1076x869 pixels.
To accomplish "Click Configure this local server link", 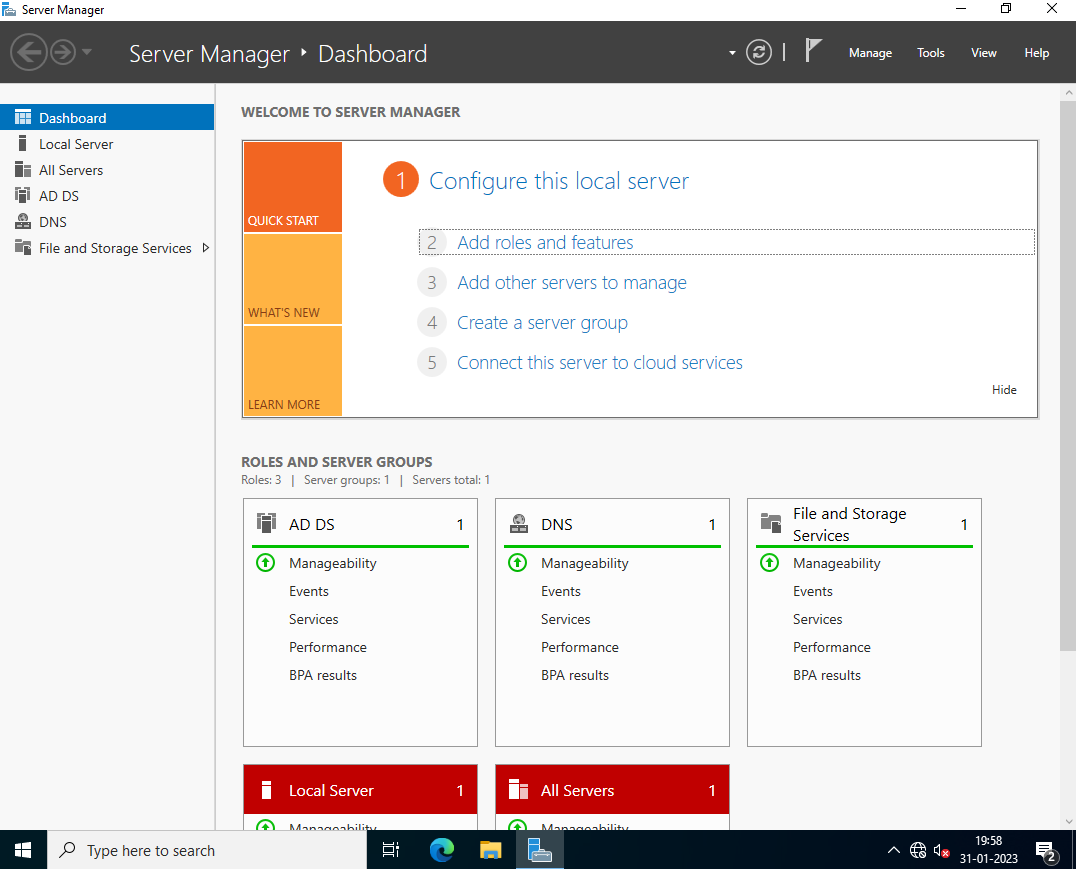I will 559,181.
